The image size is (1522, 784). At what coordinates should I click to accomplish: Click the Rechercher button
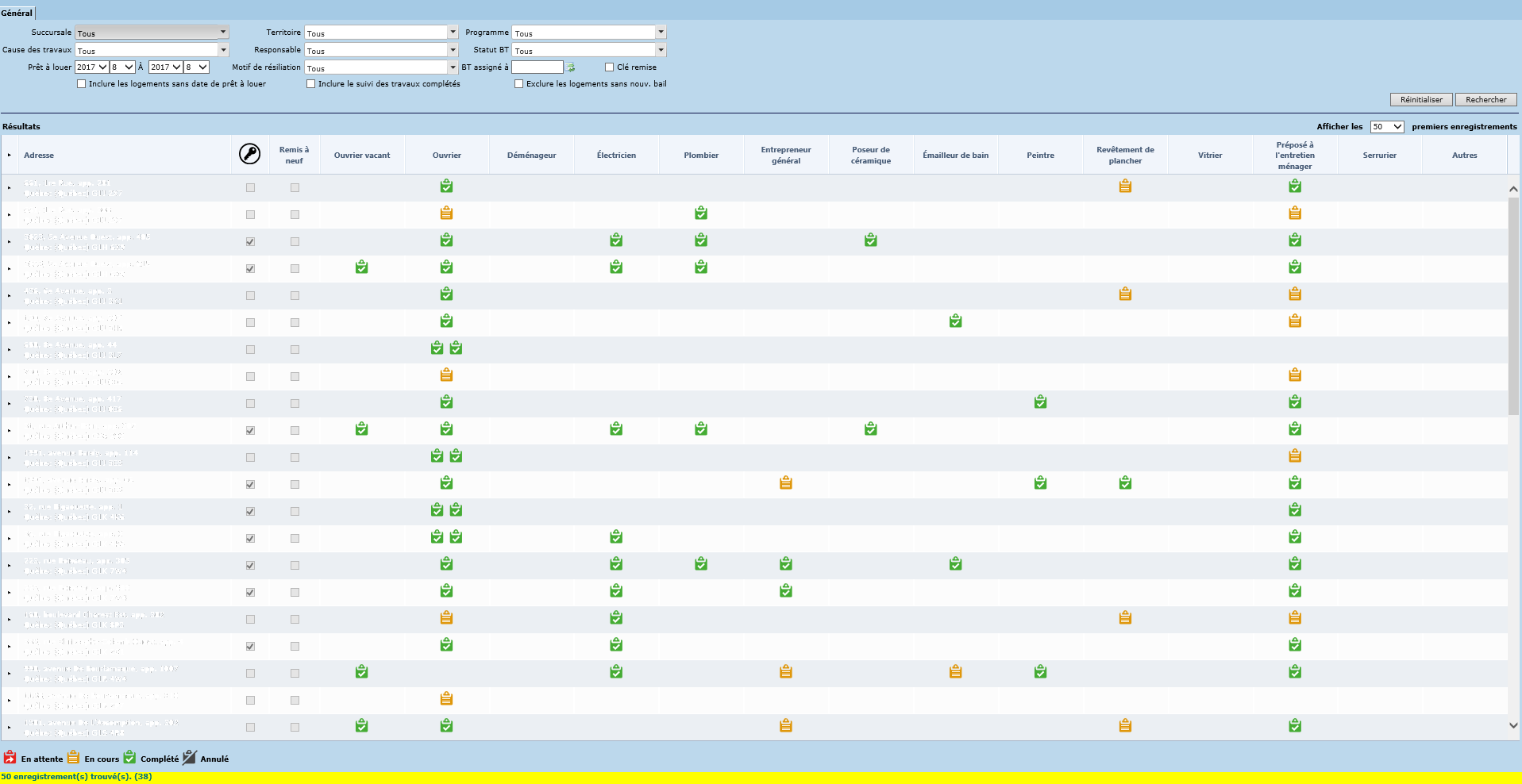pyautogui.click(x=1485, y=100)
